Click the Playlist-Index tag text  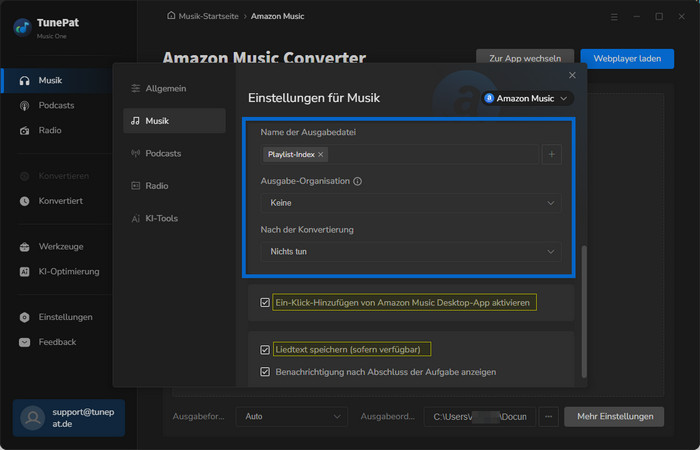(x=291, y=154)
